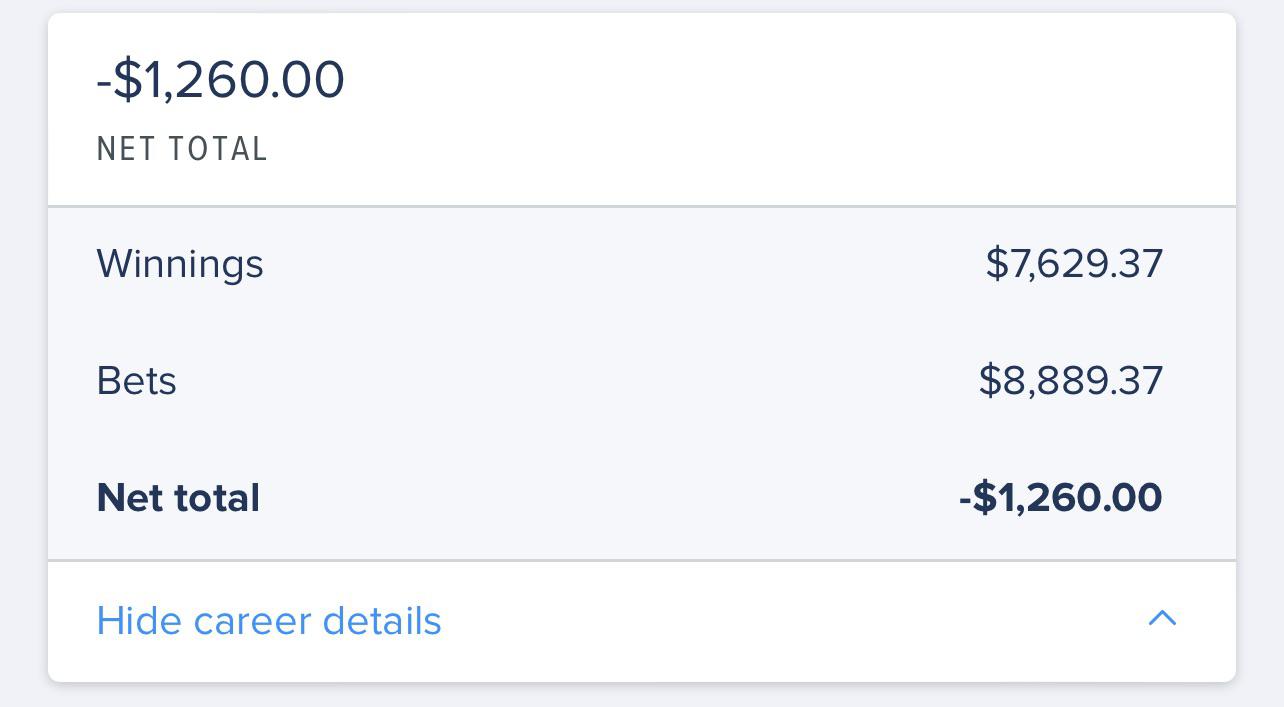
Task: Select the grey breakdown panel
Action: tap(640, 380)
